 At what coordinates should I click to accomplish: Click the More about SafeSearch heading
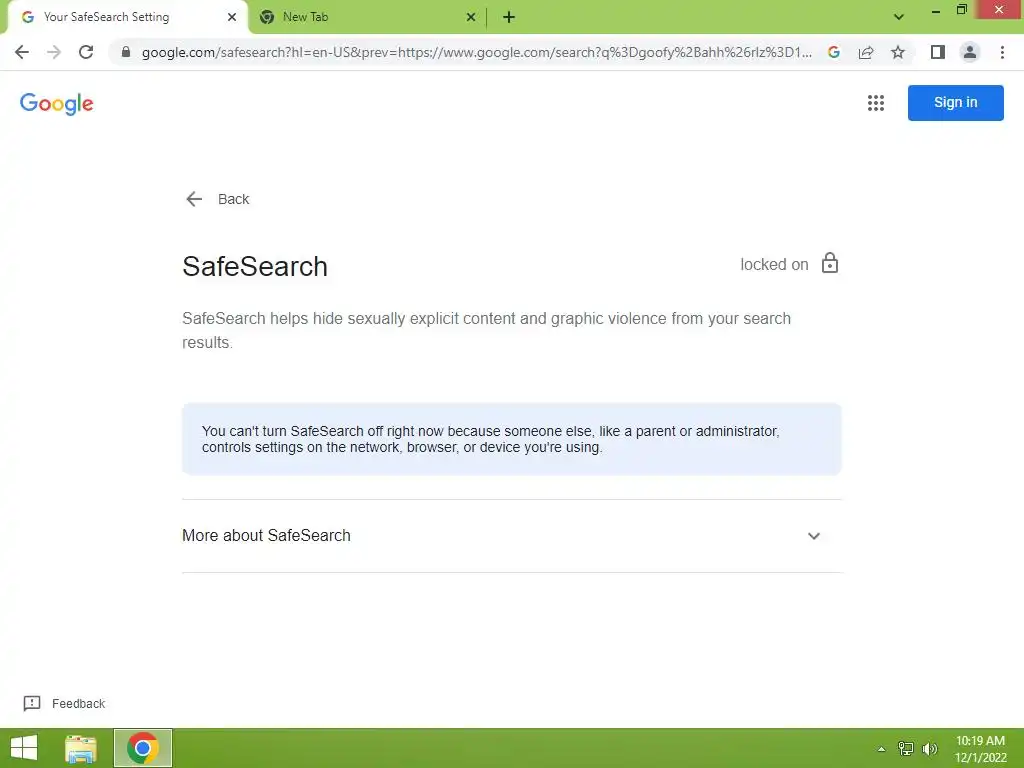[x=266, y=536]
